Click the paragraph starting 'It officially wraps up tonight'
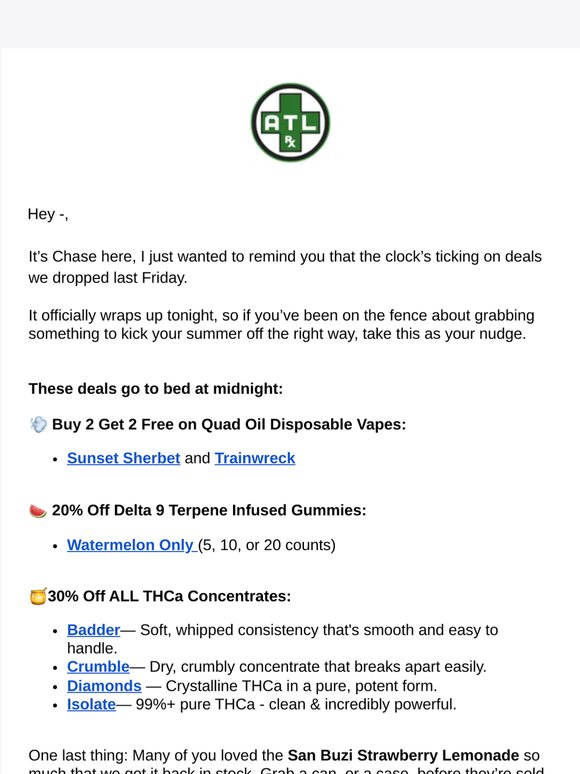The height and width of the screenshot is (774, 580). 281,324
